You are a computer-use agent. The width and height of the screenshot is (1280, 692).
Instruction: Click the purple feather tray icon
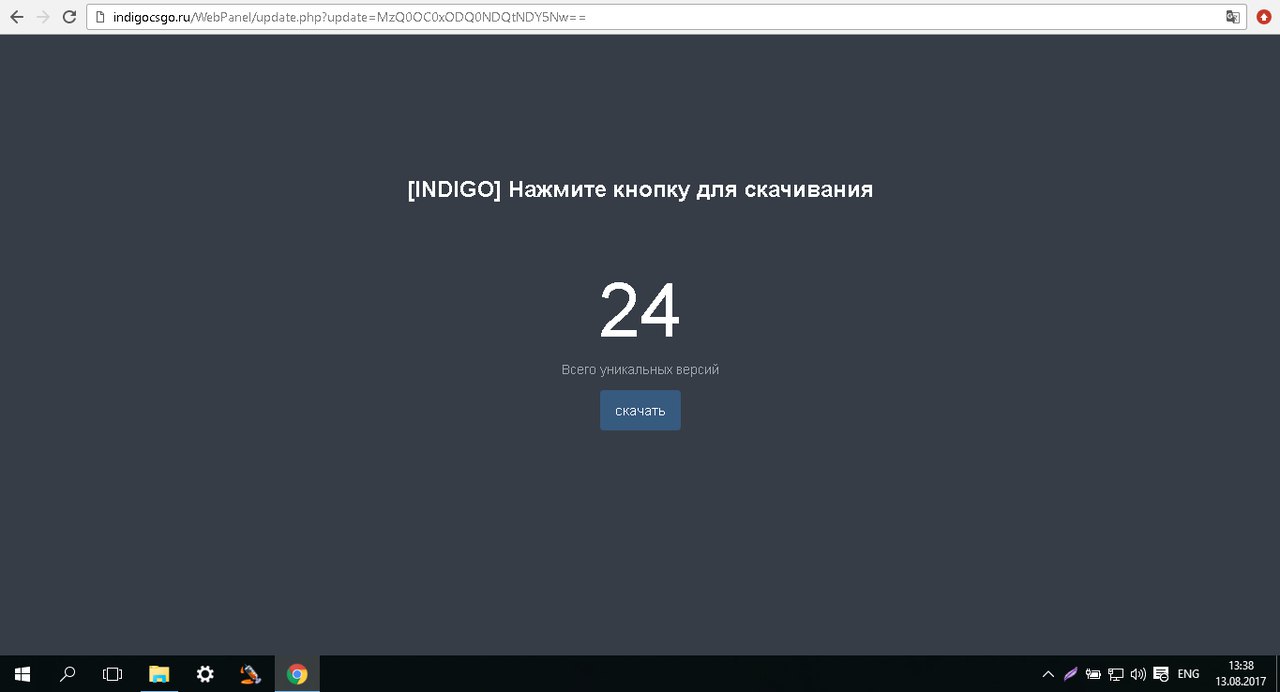(x=1071, y=674)
